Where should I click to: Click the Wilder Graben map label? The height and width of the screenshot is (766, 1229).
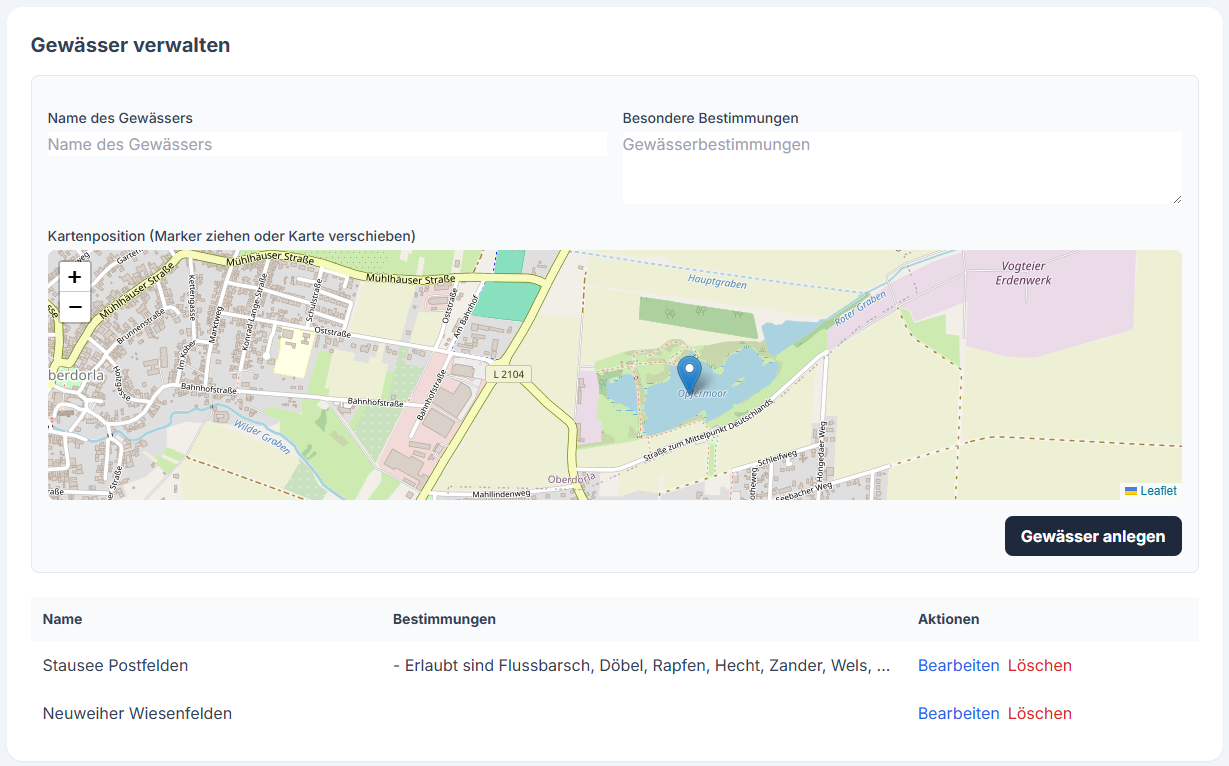(x=262, y=437)
